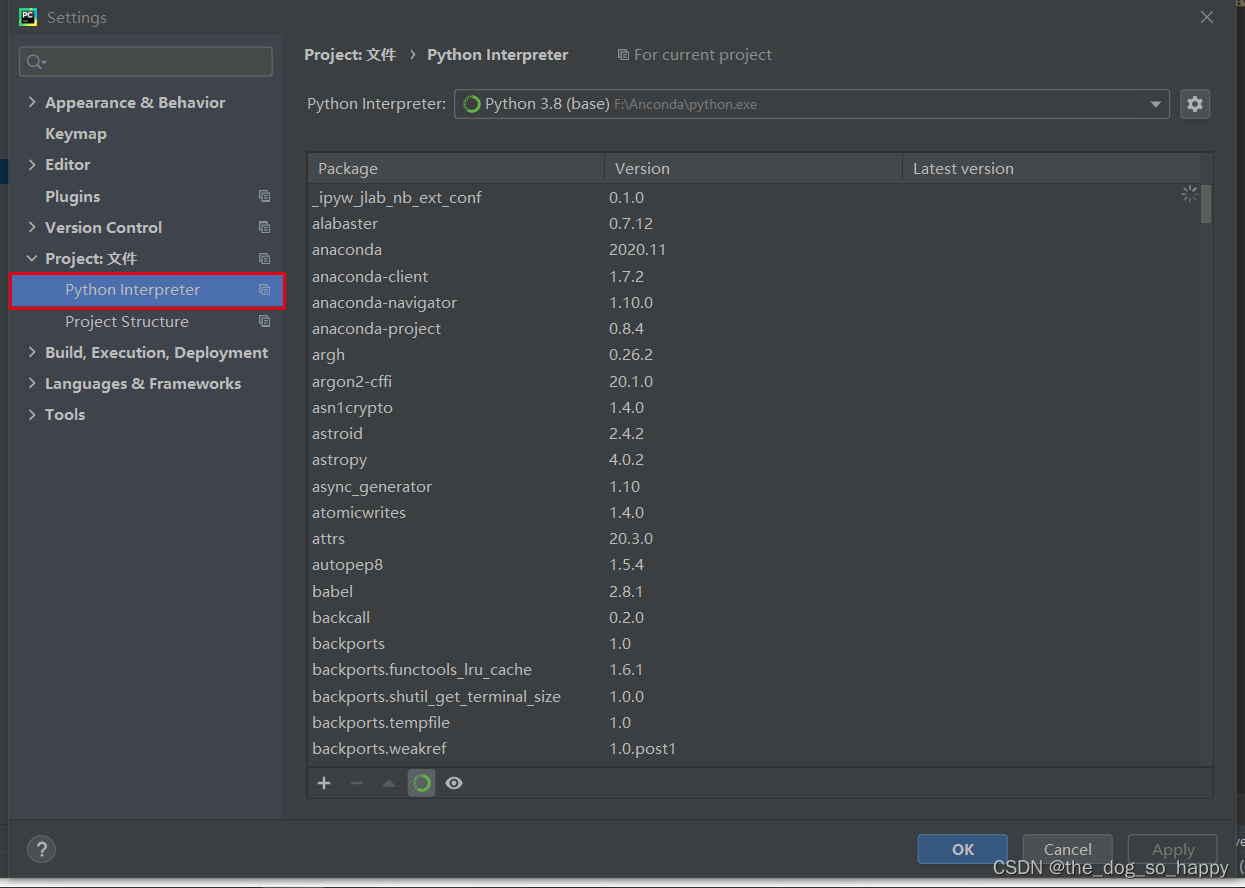Open Keymap settings
The image size is (1245, 888).
76,133
